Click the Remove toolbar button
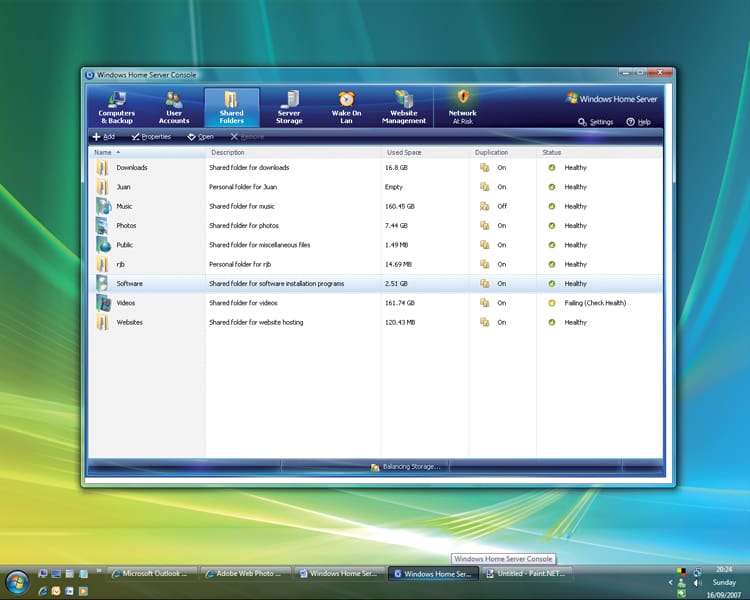The width and height of the screenshot is (750, 600). tap(247, 137)
